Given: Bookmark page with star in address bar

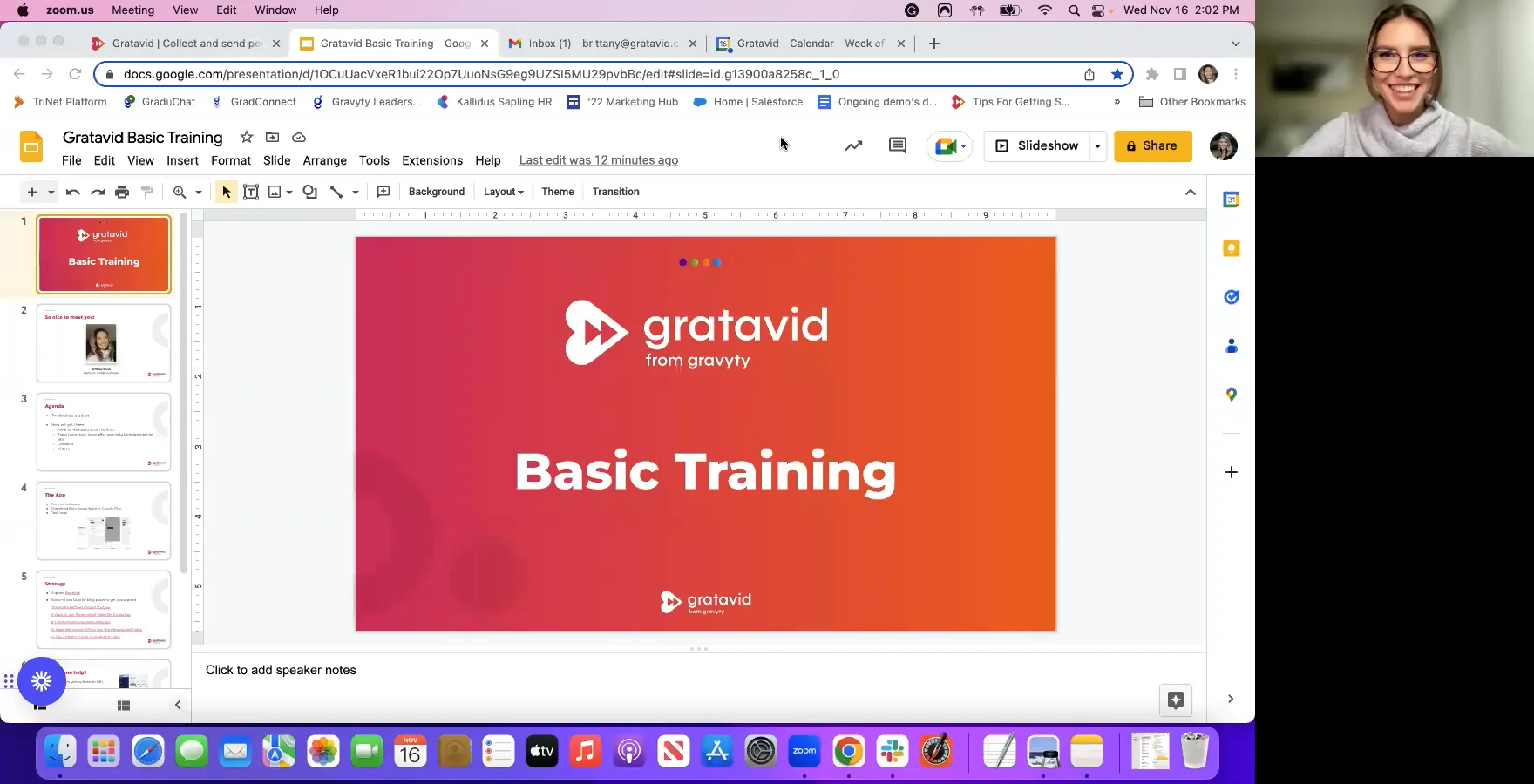Looking at the screenshot, I should click(1117, 74).
